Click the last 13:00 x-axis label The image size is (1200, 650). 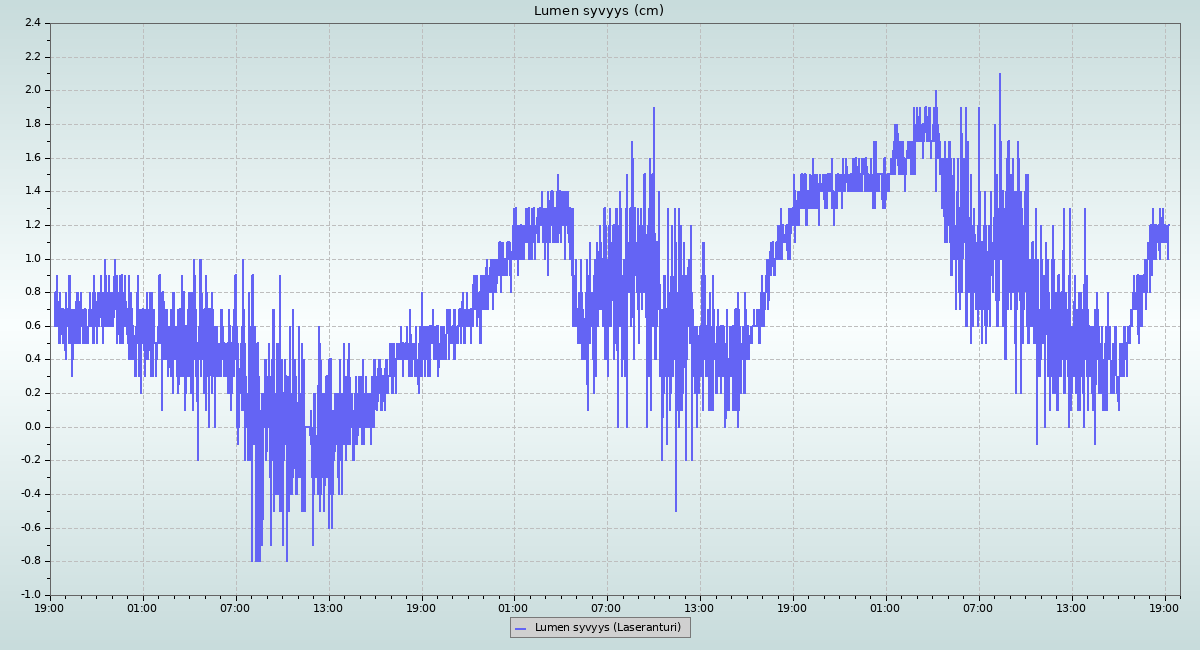click(x=1072, y=608)
